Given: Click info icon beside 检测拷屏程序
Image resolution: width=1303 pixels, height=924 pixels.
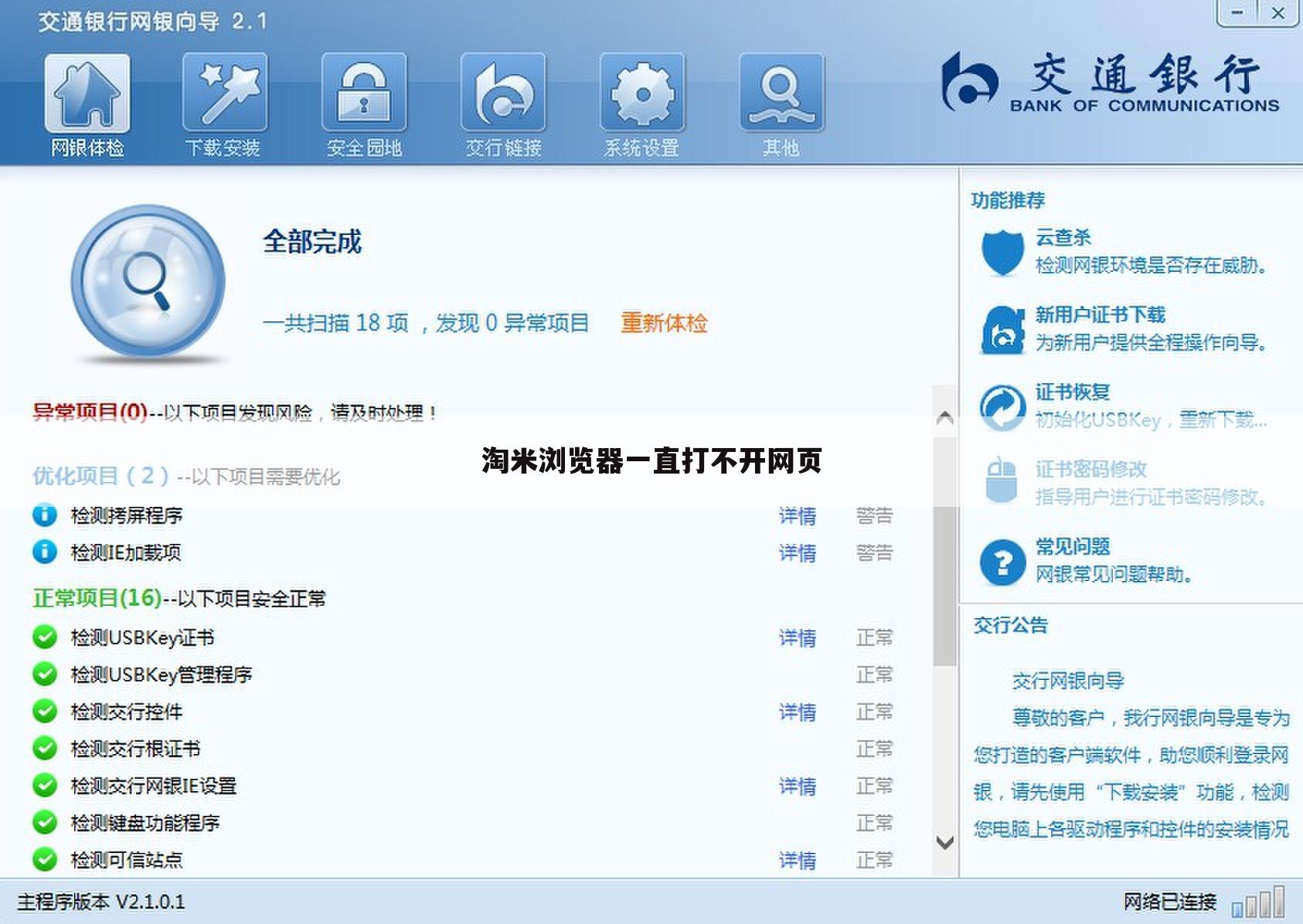Looking at the screenshot, I should (x=45, y=515).
